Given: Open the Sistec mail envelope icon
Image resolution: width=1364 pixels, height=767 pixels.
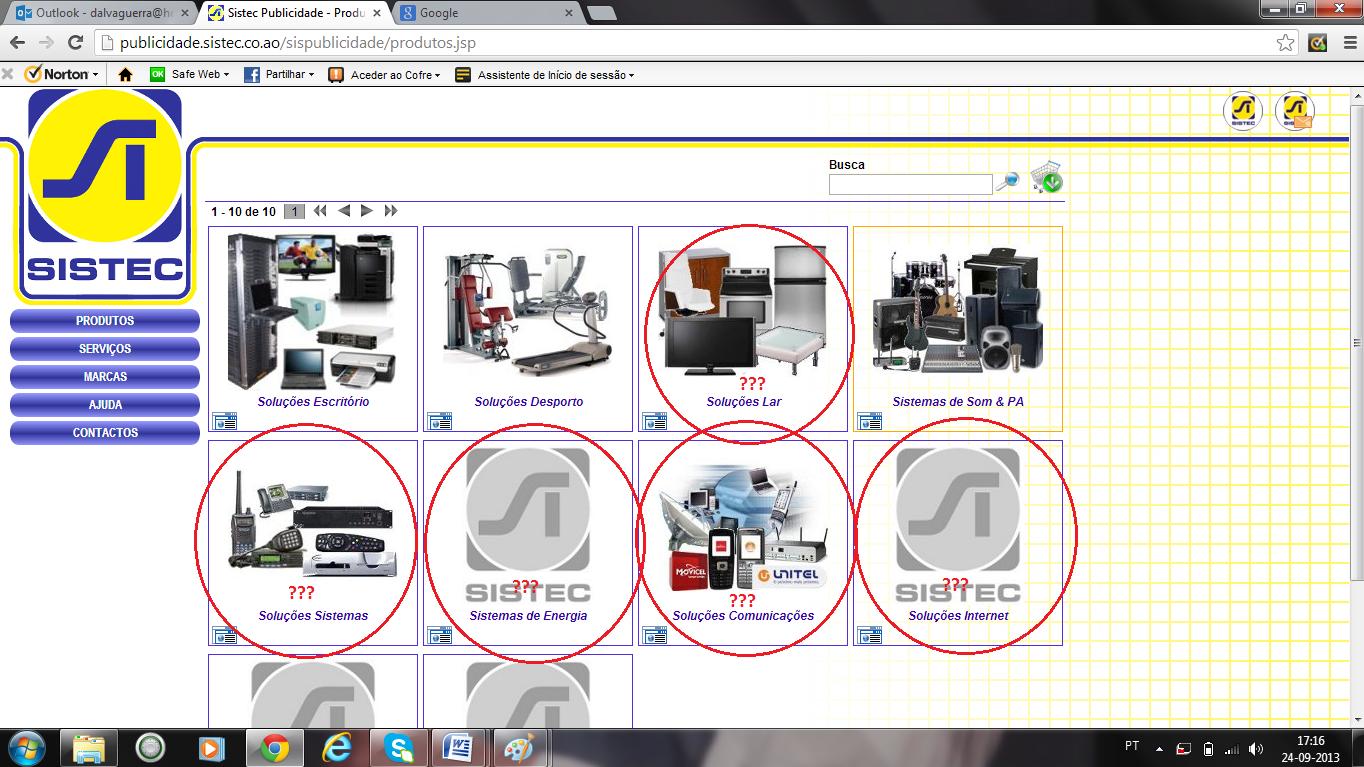Looking at the screenshot, I should pyautogui.click(x=1296, y=111).
